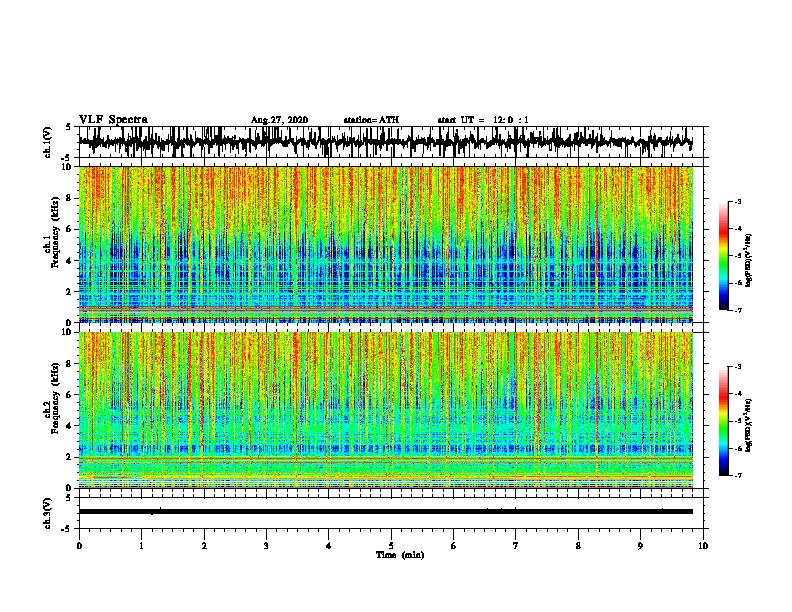Click the ch.2 frequency tick label 4
The width and height of the screenshot is (792, 612).
point(71,426)
